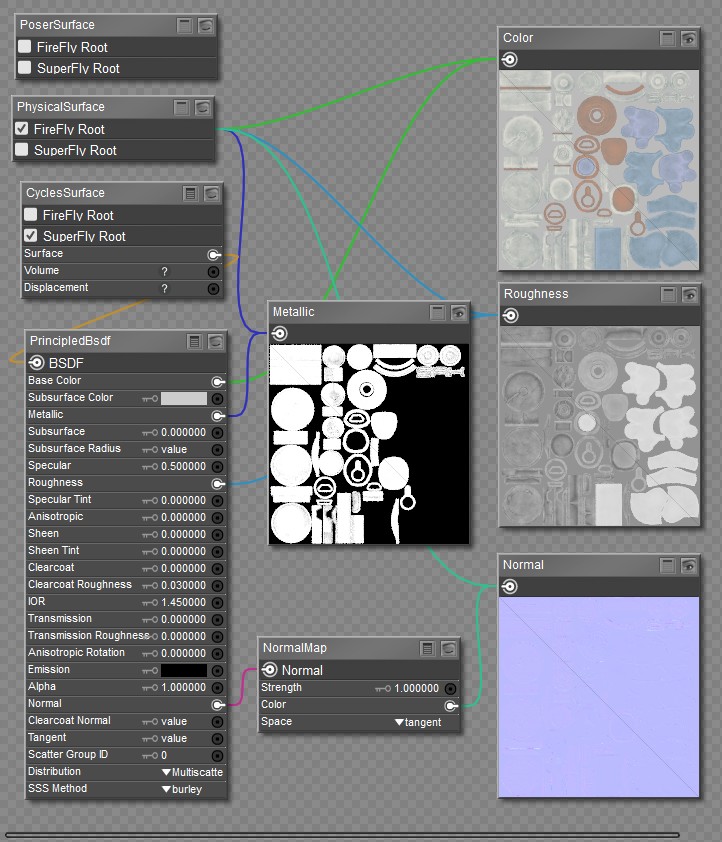Image resolution: width=722 pixels, height=842 pixels.
Task: Click BSDF output socket on PrincipledBsdf
Action: click(37, 362)
